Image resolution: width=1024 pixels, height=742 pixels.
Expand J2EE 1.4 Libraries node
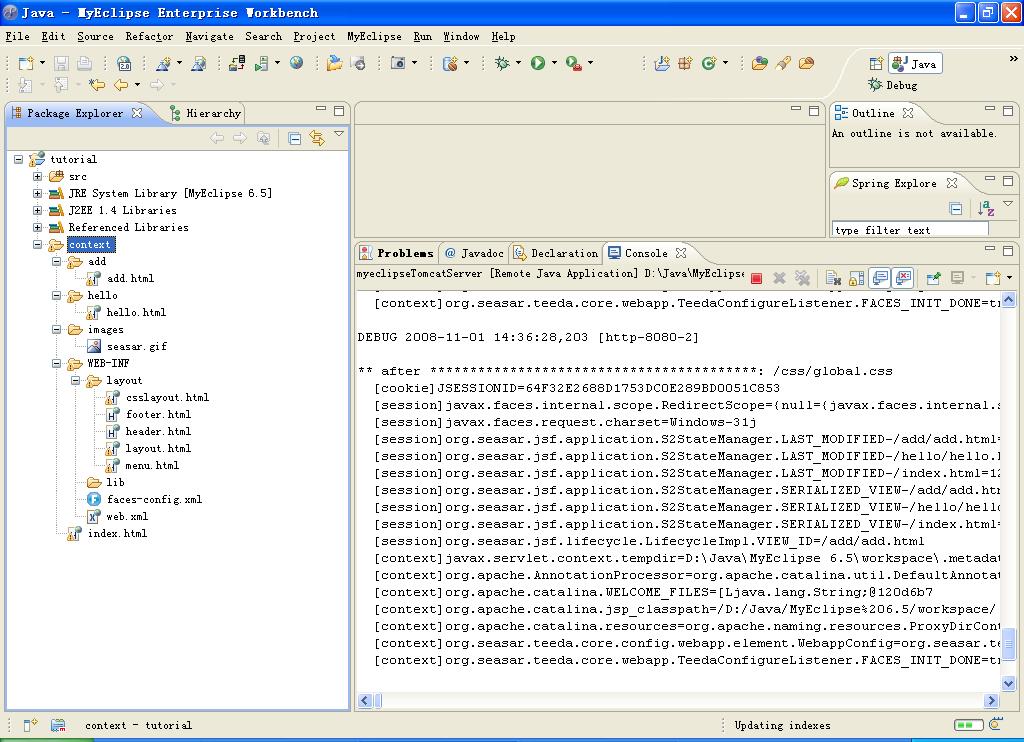pyautogui.click(x=37, y=210)
